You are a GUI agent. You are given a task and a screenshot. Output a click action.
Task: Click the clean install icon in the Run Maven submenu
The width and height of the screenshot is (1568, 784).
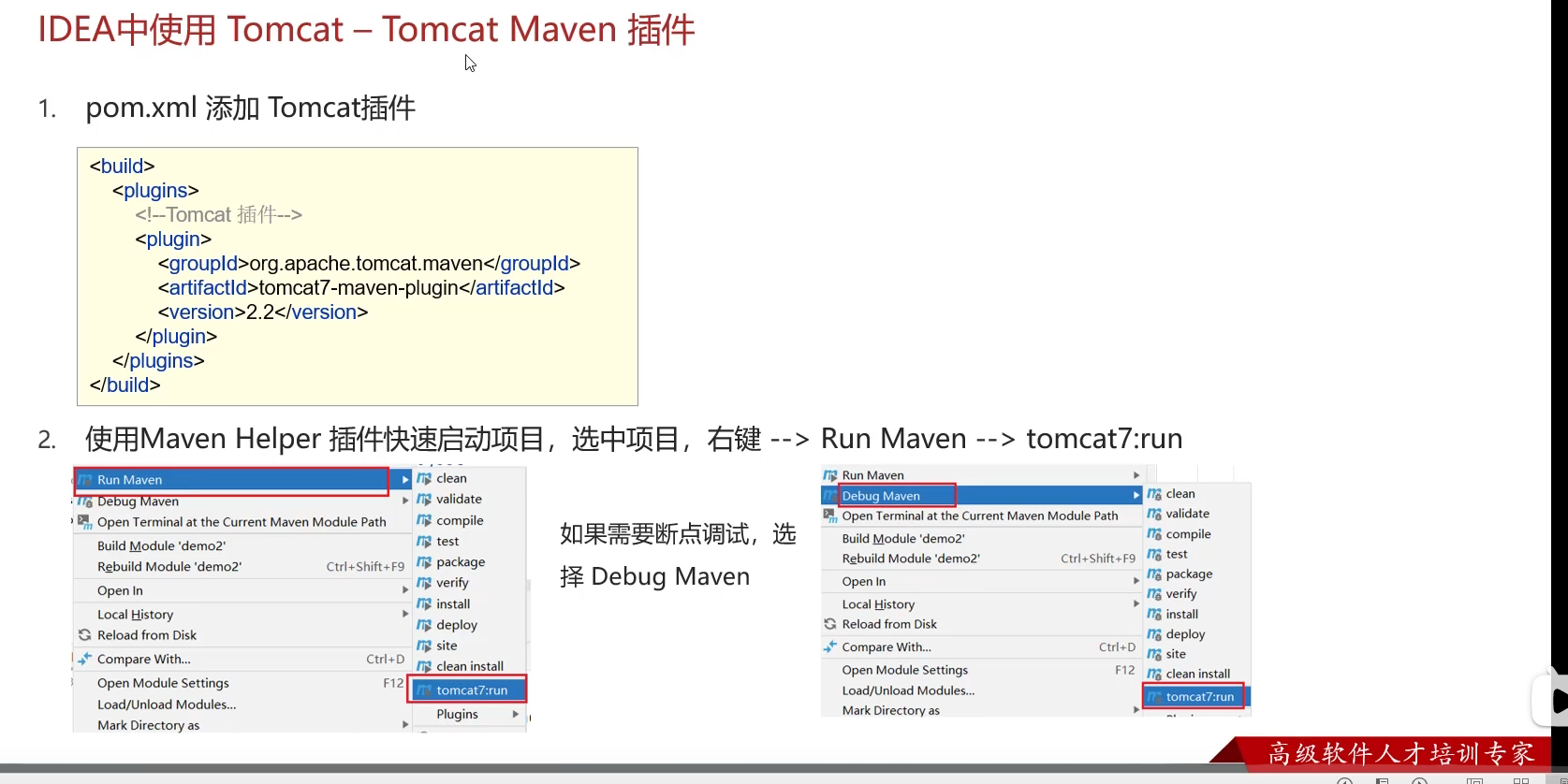pos(424,666)
